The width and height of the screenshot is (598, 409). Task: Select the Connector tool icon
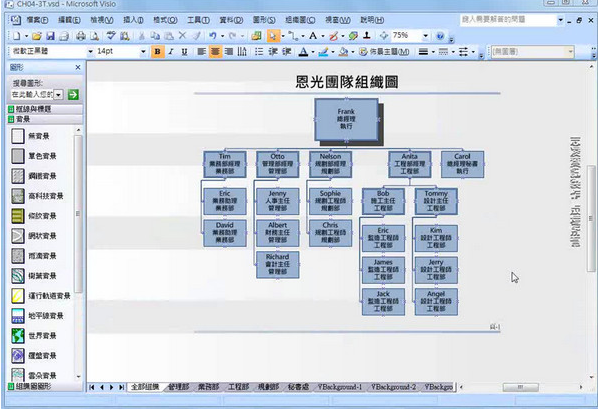coord(293,36)
